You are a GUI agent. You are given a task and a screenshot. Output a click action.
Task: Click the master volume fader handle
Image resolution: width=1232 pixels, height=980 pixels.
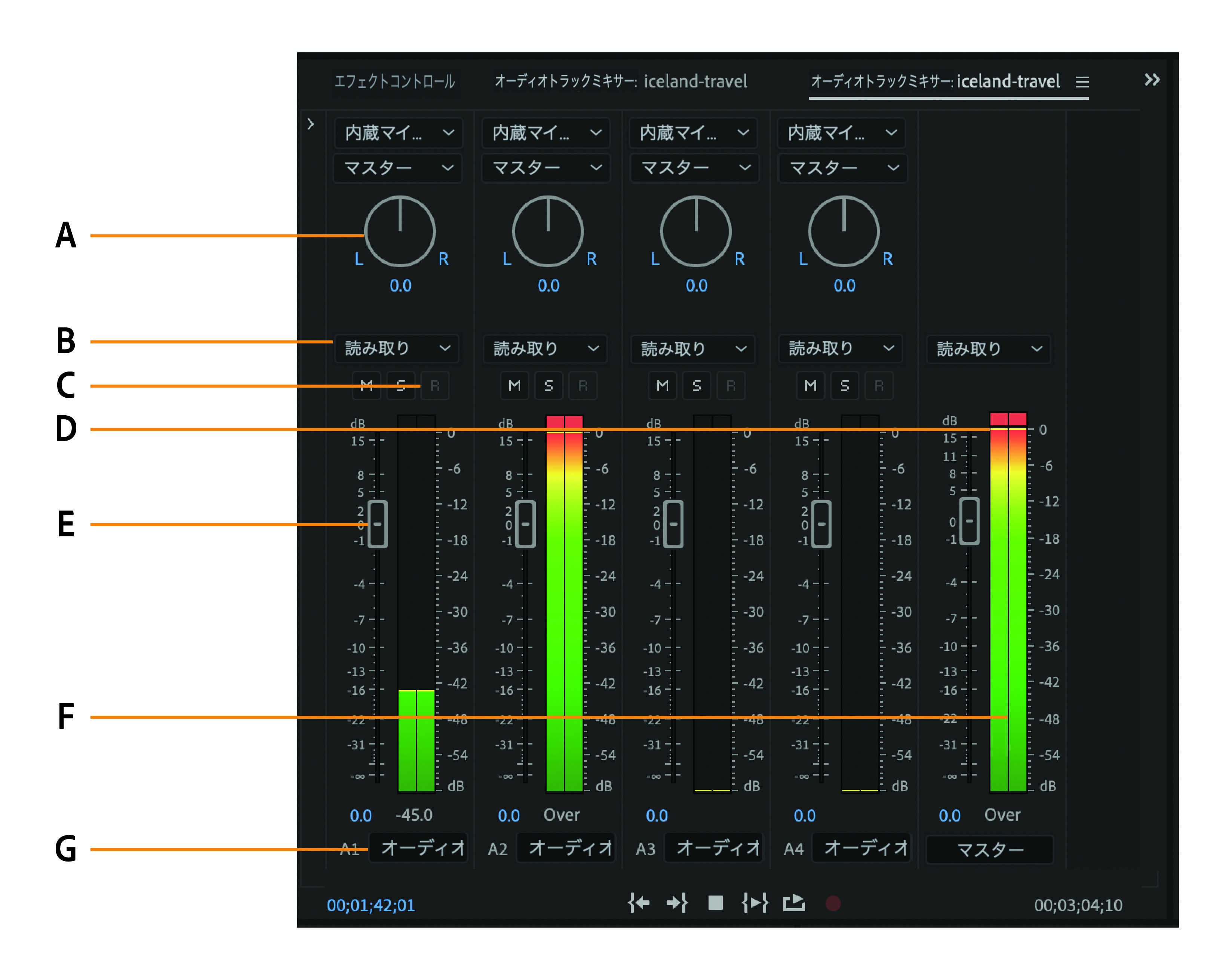(970, 521)
